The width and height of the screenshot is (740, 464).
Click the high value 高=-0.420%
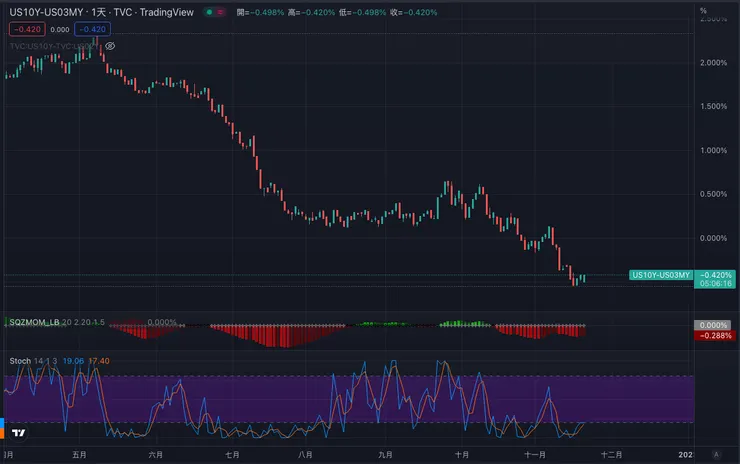[x=311, y=12]
